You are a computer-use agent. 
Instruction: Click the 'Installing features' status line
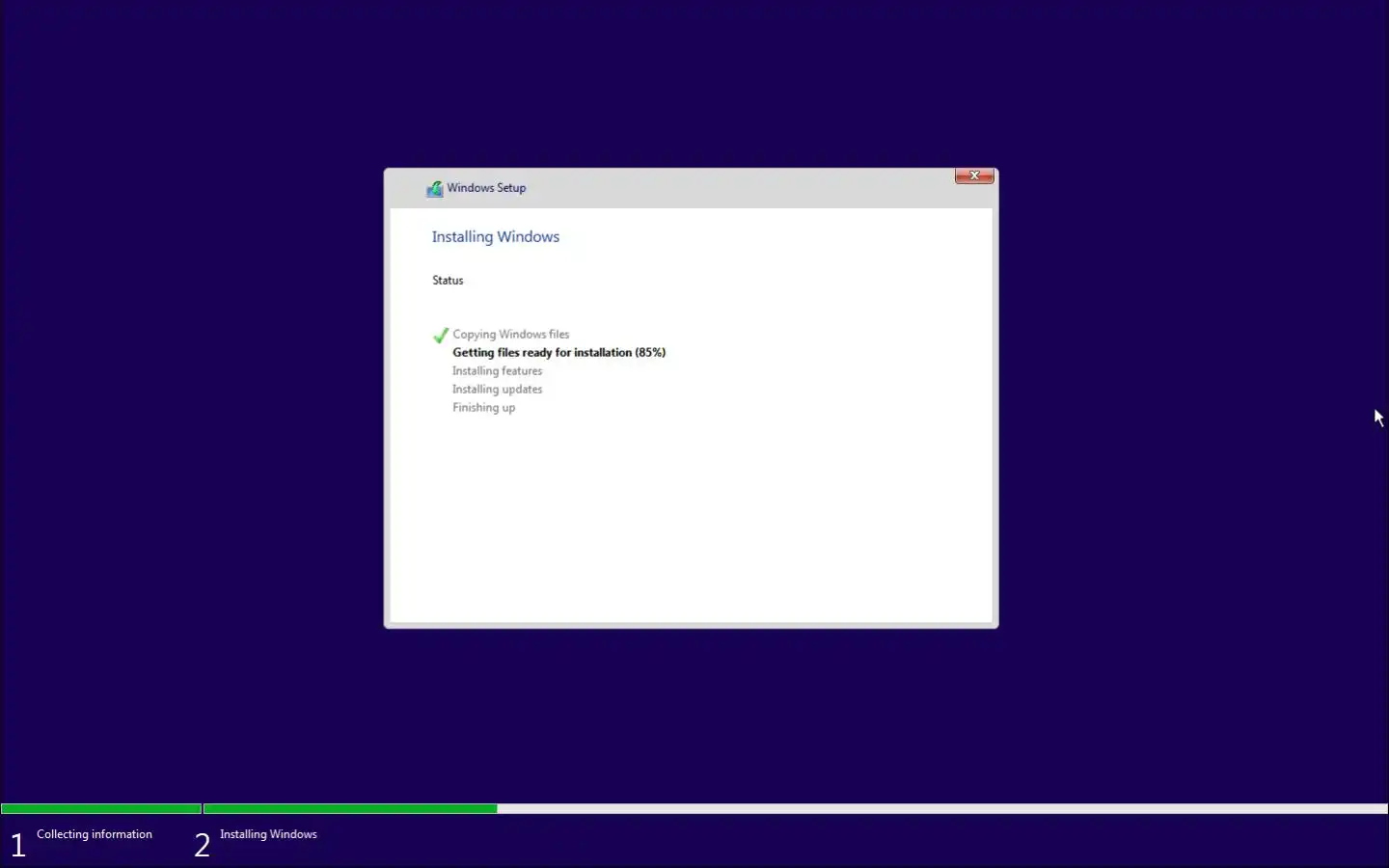(x=498, y=371)
